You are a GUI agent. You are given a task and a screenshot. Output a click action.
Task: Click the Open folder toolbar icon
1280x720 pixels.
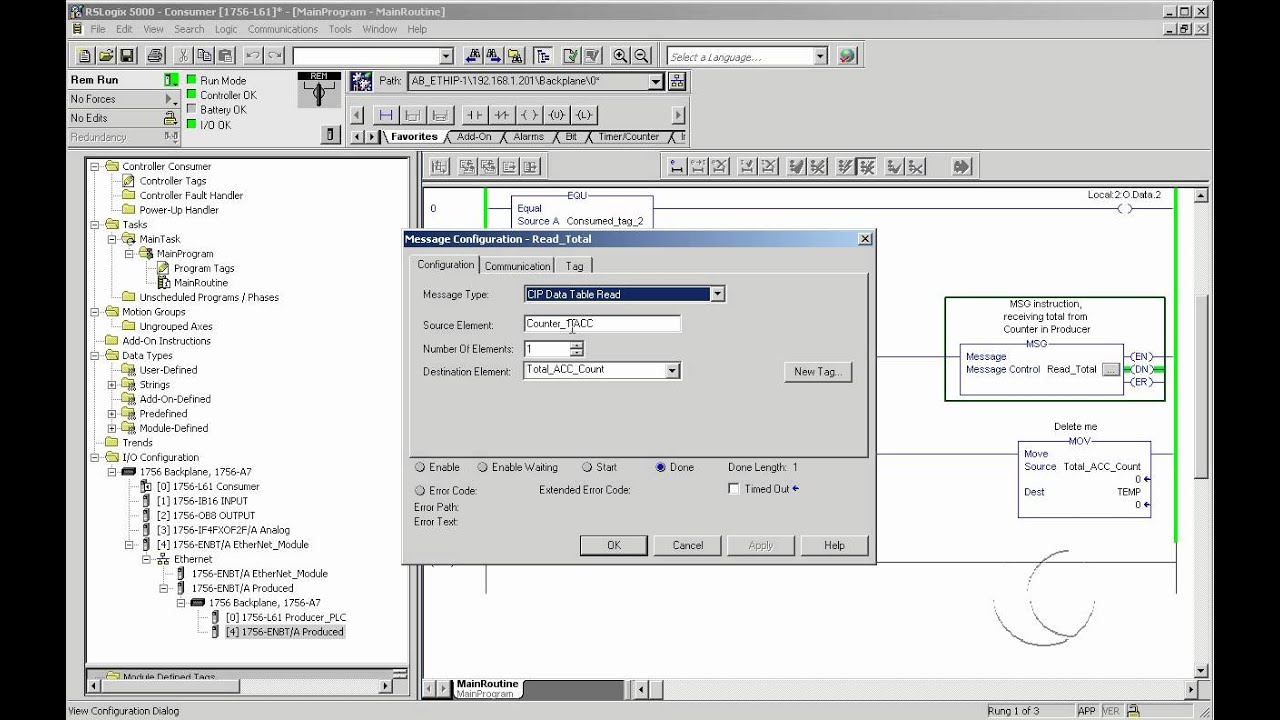click(x=105, y=56)
